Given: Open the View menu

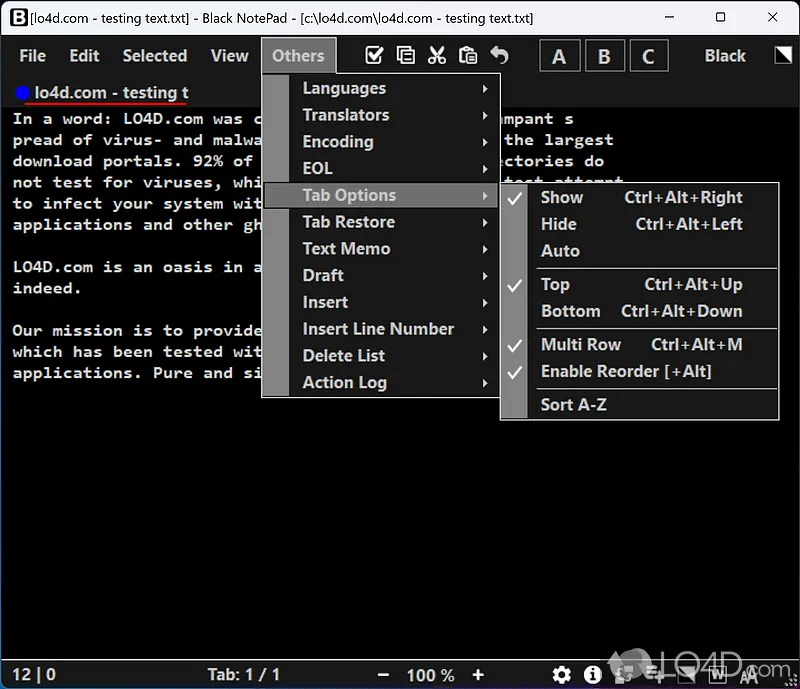Looking at the screenshot, I should 230,56.
